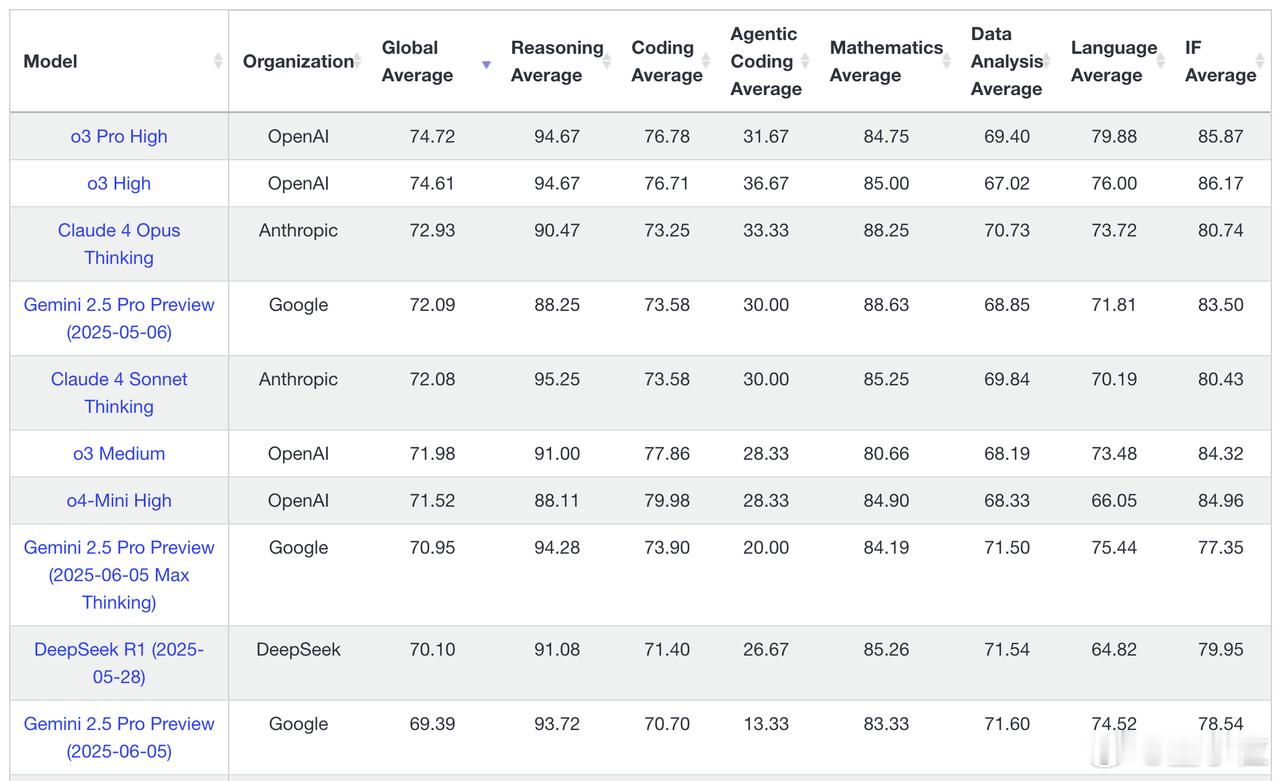Image resolution: width=1280 pixels, height=781 pixels.
Task: Click sort icon for Reasoning Average column
Action: pos(607,61)
